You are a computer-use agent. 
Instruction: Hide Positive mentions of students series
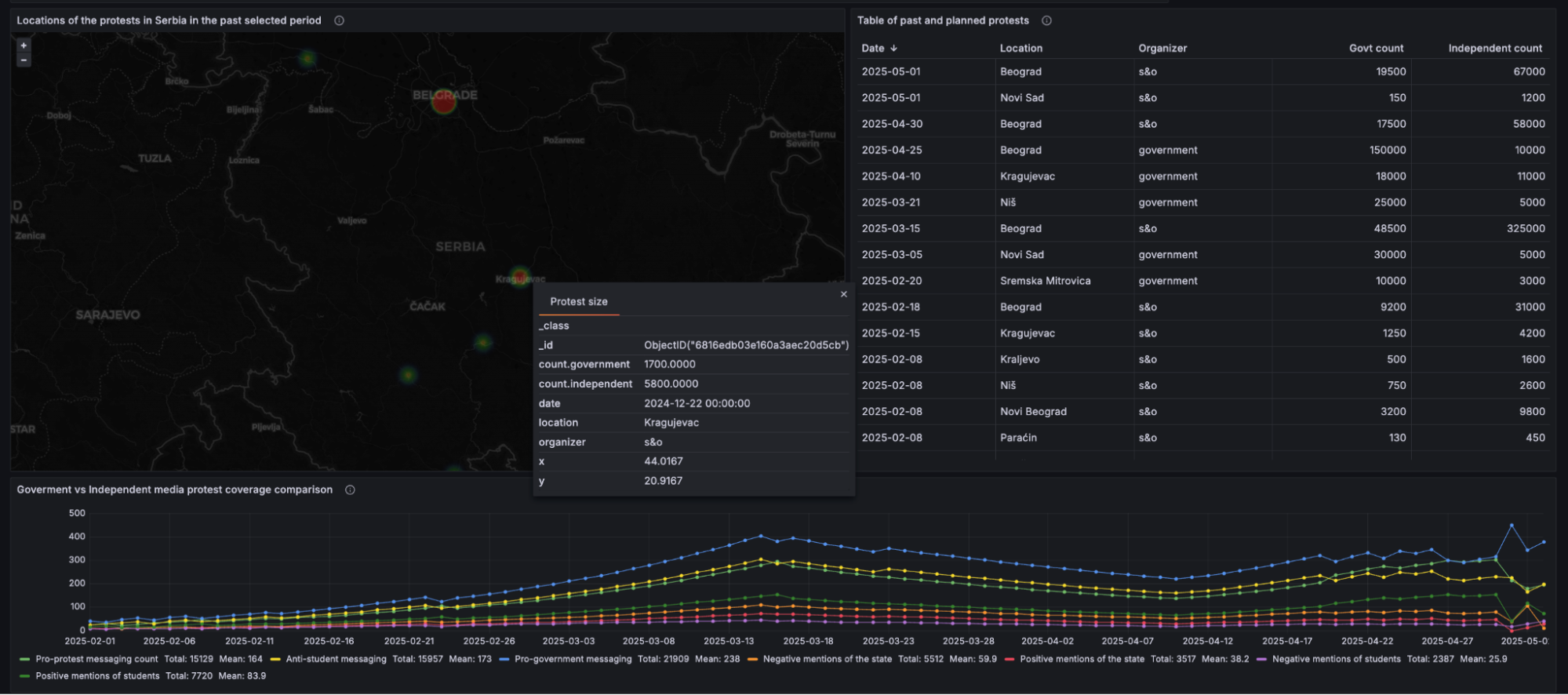97,676
